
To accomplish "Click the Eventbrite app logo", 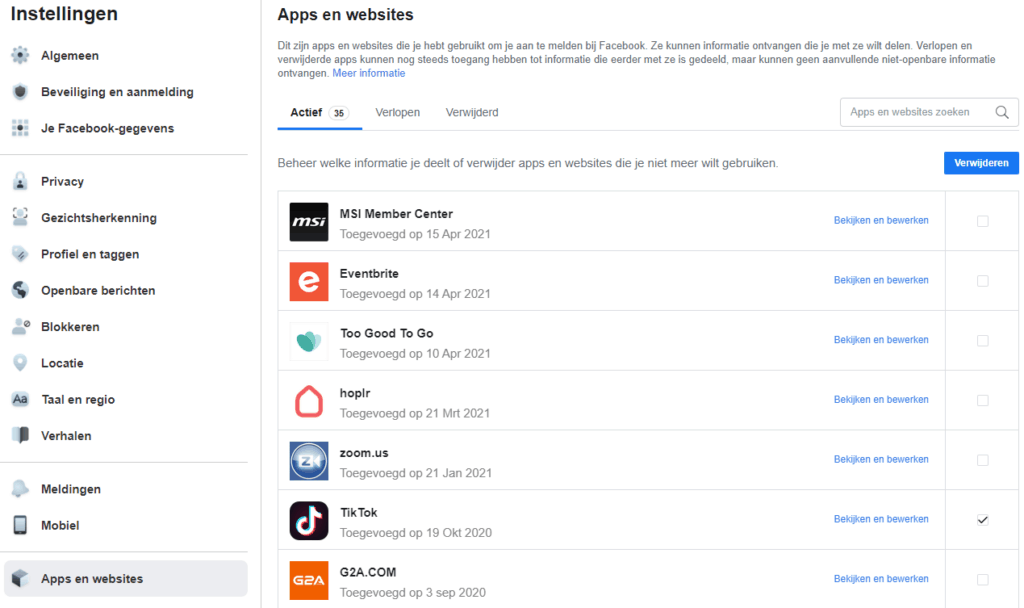I will click(309, 281).
